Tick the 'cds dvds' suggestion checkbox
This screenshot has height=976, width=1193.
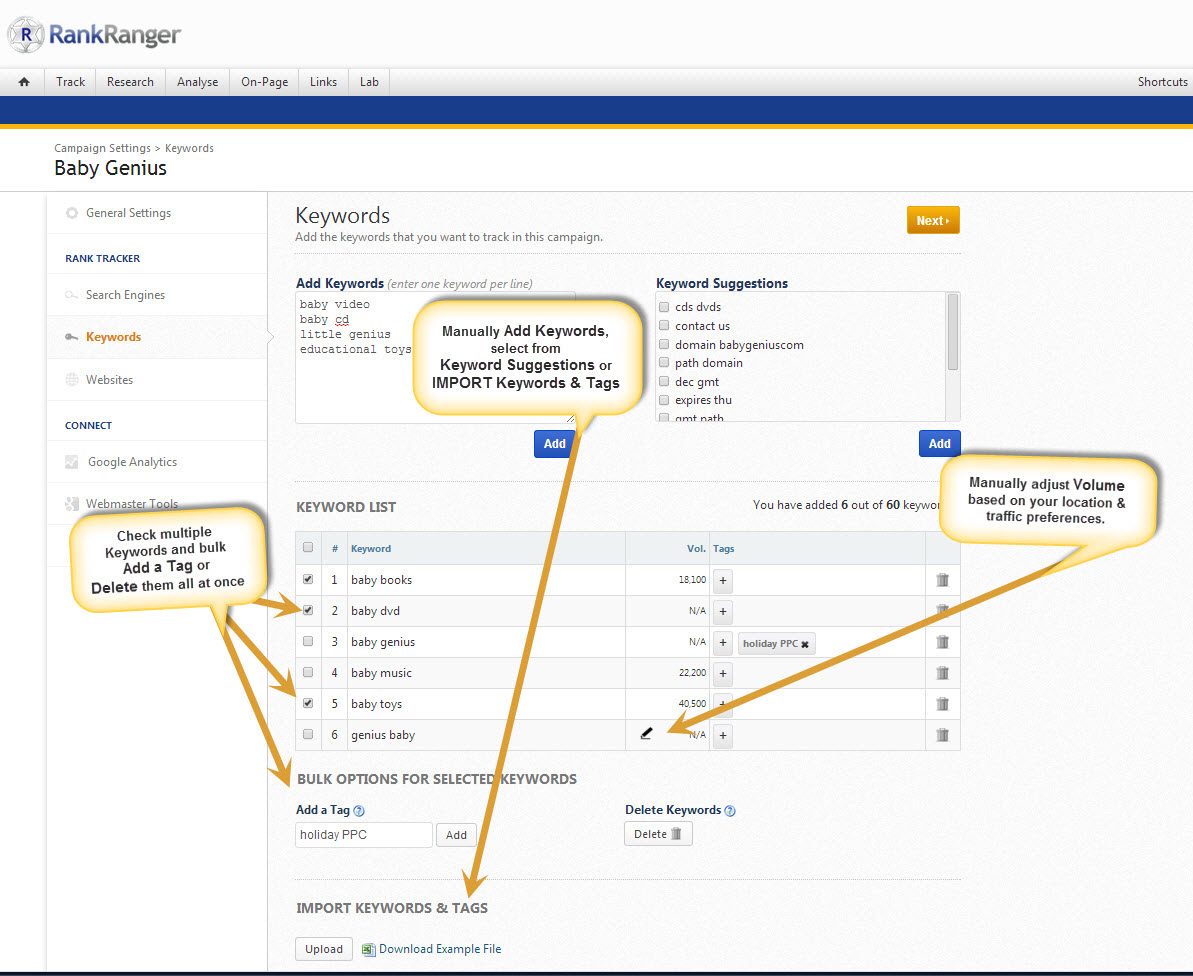(664, 307)
